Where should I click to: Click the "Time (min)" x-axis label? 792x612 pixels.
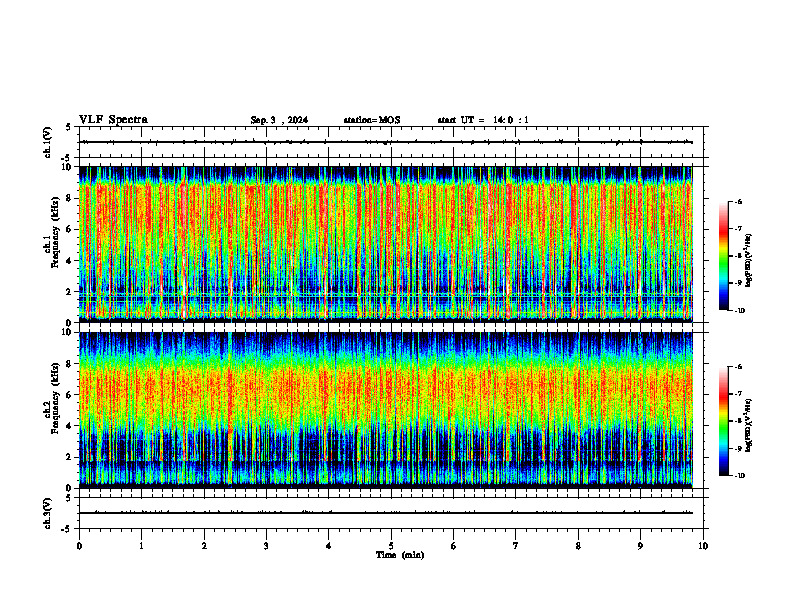click(x=400, y=555)
